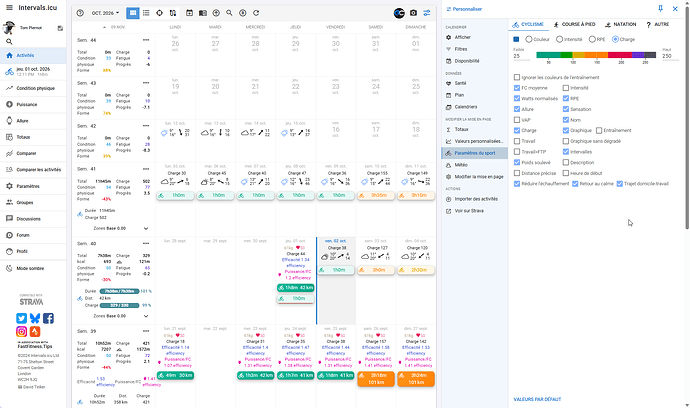Pin the Personnaliser panel
690x408 pixels.
point(661,8)
